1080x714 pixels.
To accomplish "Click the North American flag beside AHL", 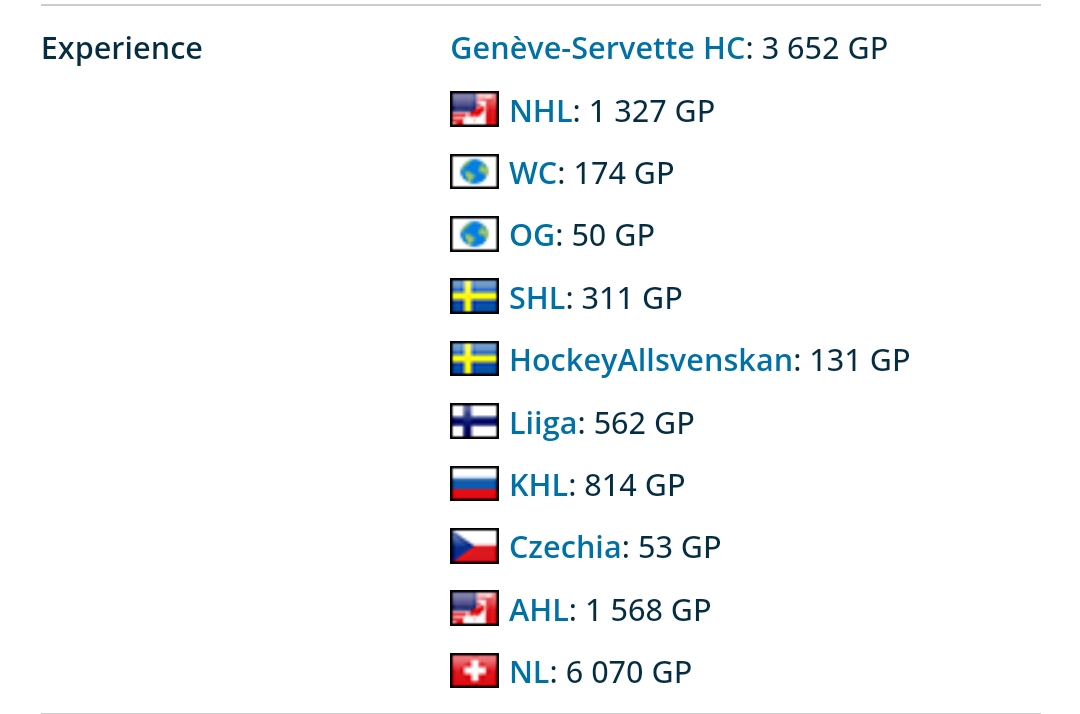I will click(x=474, y=609).
